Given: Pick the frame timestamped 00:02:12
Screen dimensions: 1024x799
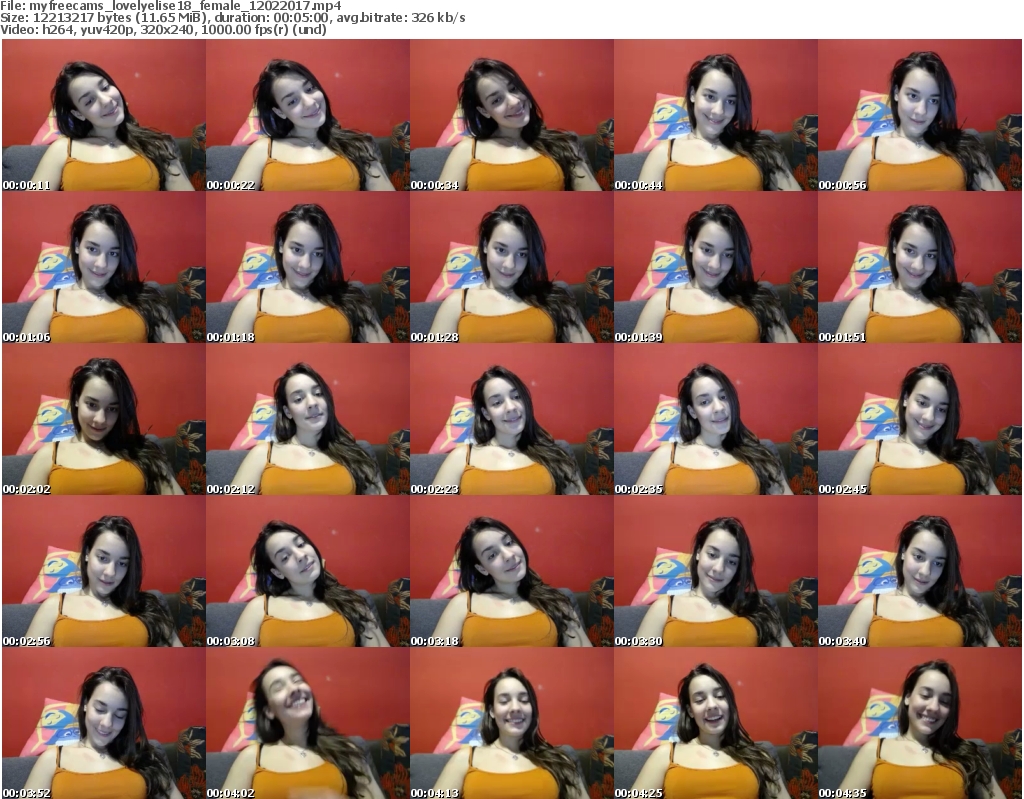Looking at the screenshot, I should pos(308,419).
